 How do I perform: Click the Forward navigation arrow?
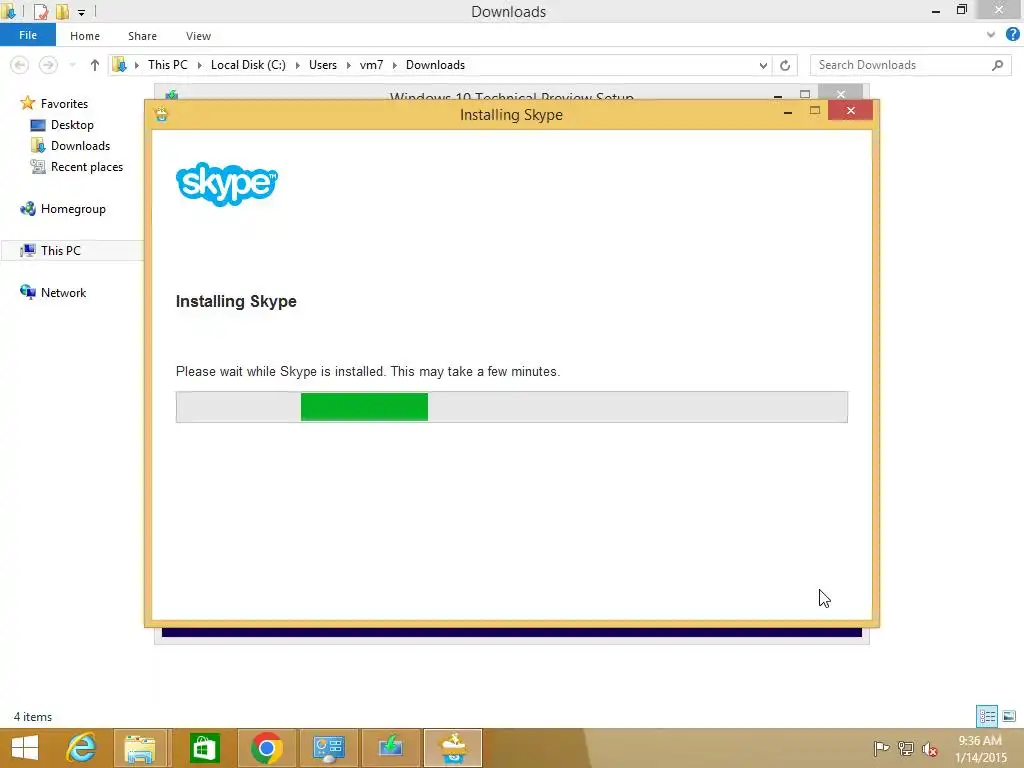(x=48, y=65)
